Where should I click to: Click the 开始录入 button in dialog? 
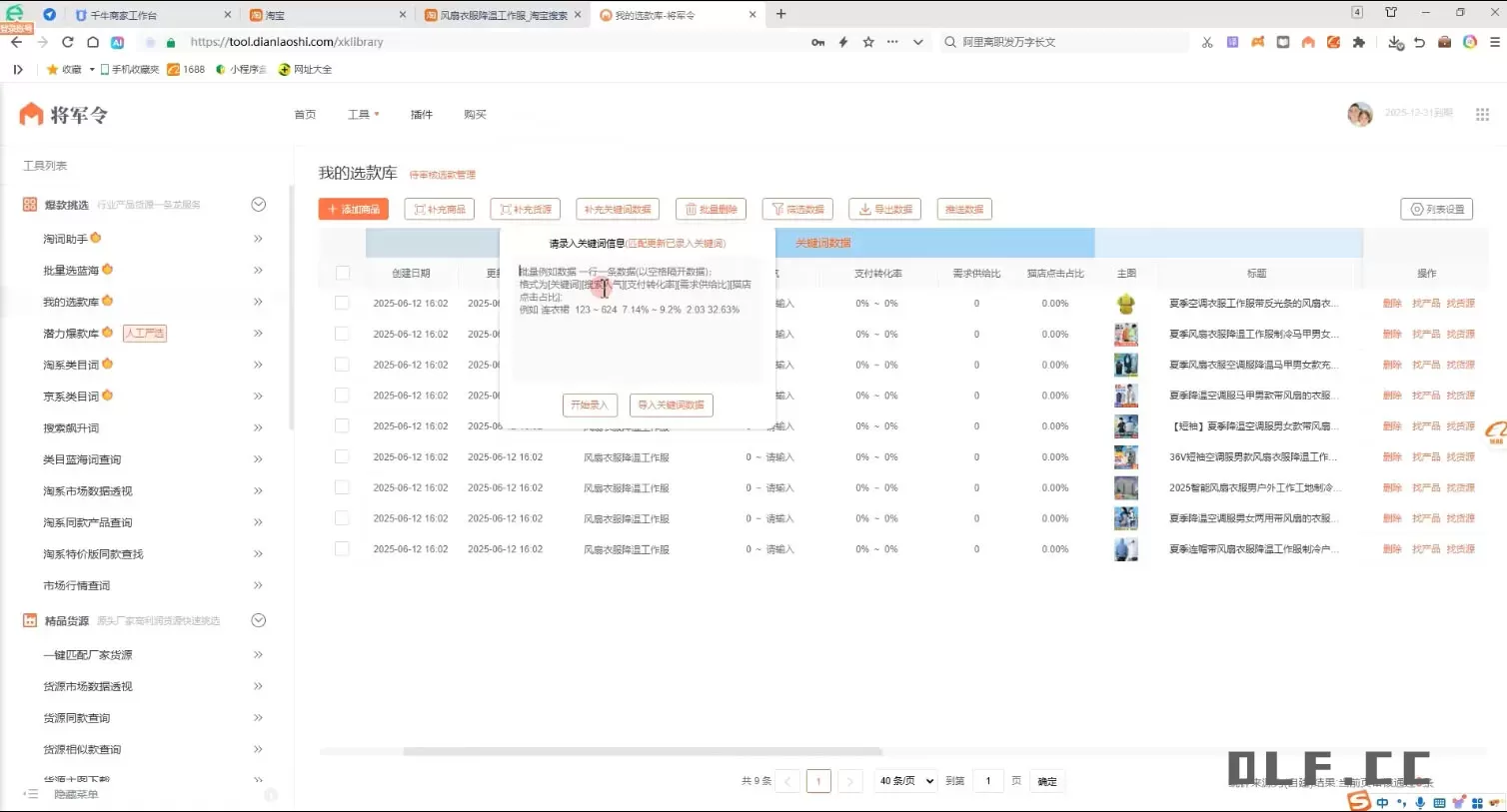[590, 406]
